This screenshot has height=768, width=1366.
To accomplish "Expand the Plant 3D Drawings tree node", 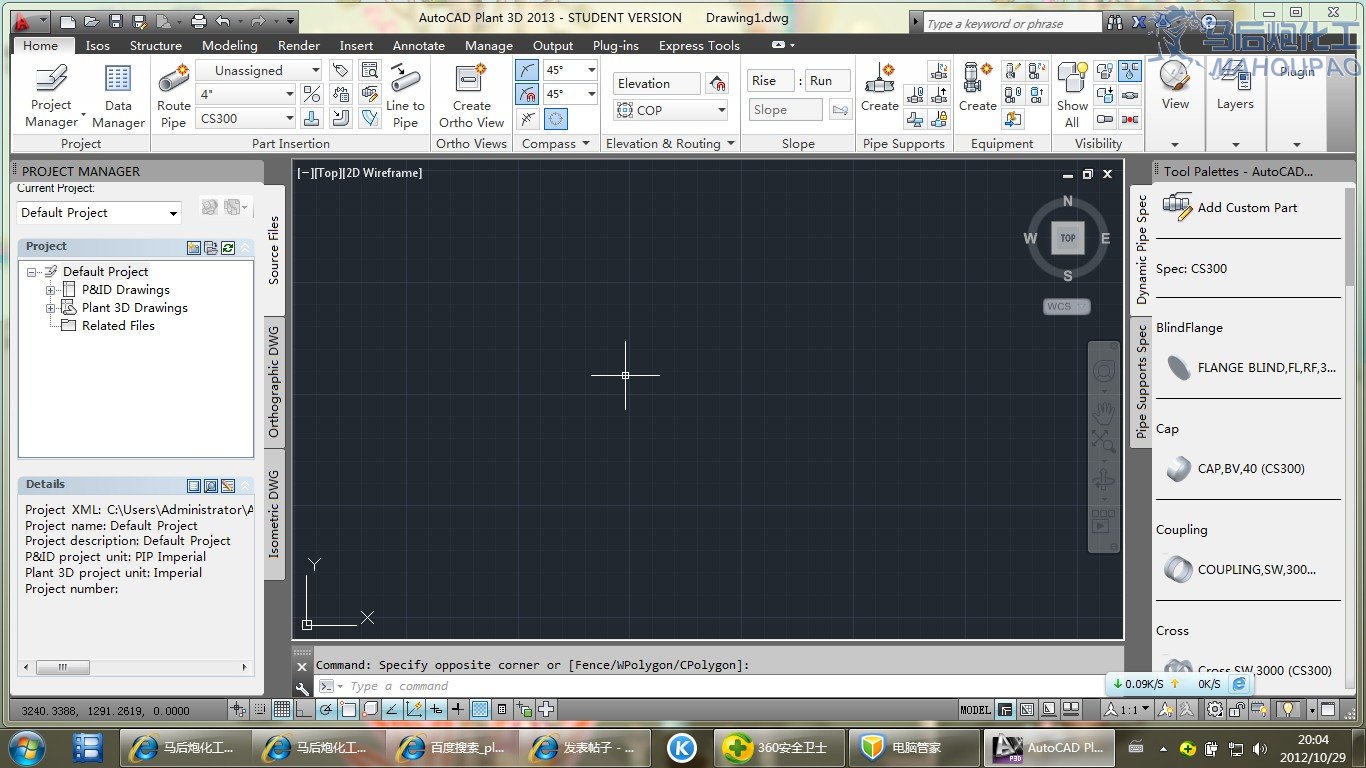I will (x=50, y=308).
